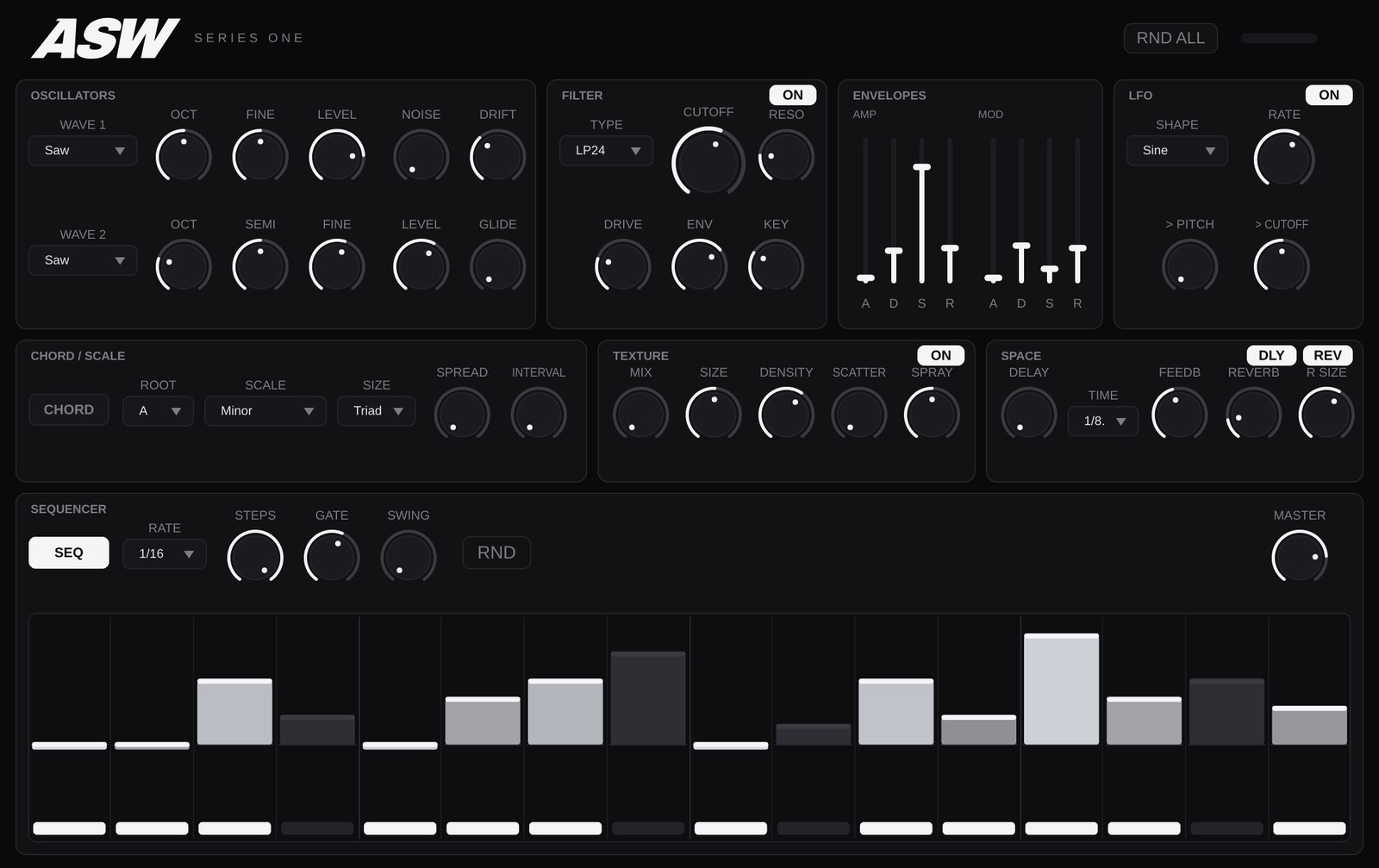Click the AMP envelope sustain slider

coord(921,211)
